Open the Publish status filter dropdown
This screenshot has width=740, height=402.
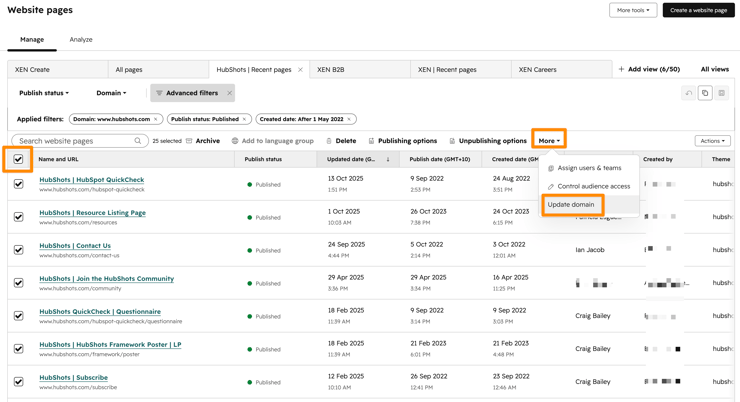click(44, 93)
